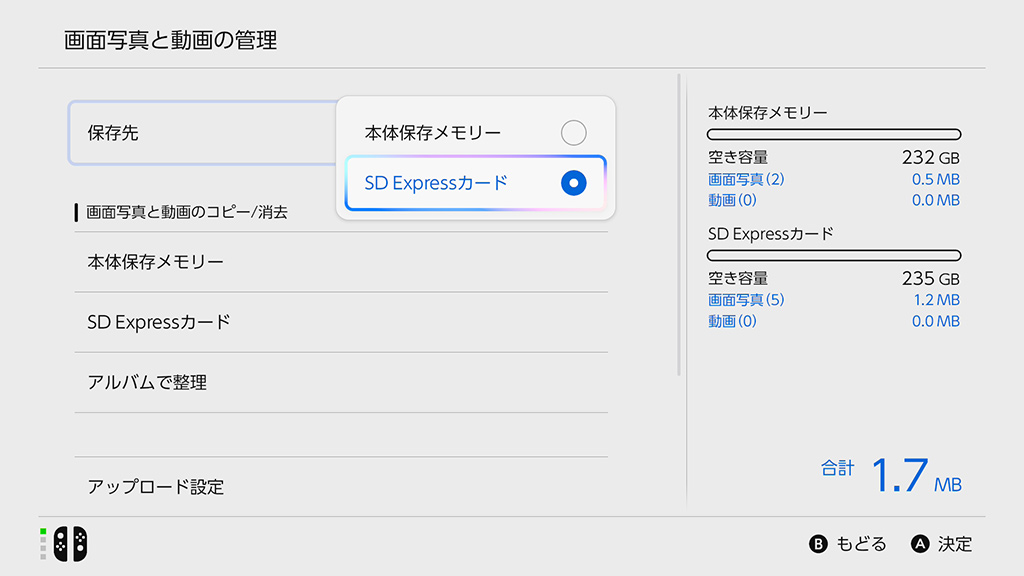
Task: Click 画面写真(2) under 本体保存メモリー
Action: [x=746, y=179]
